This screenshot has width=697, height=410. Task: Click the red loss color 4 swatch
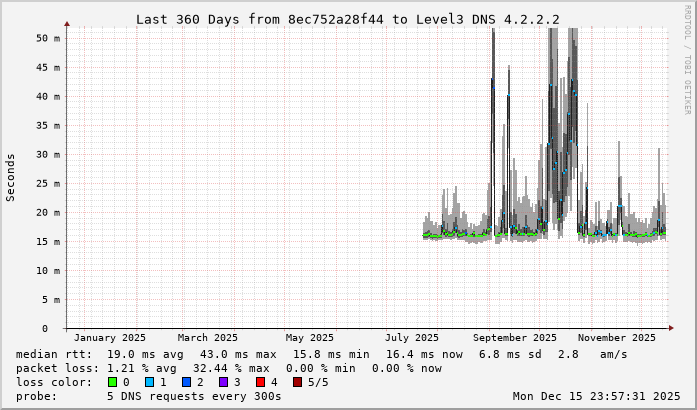258,382
